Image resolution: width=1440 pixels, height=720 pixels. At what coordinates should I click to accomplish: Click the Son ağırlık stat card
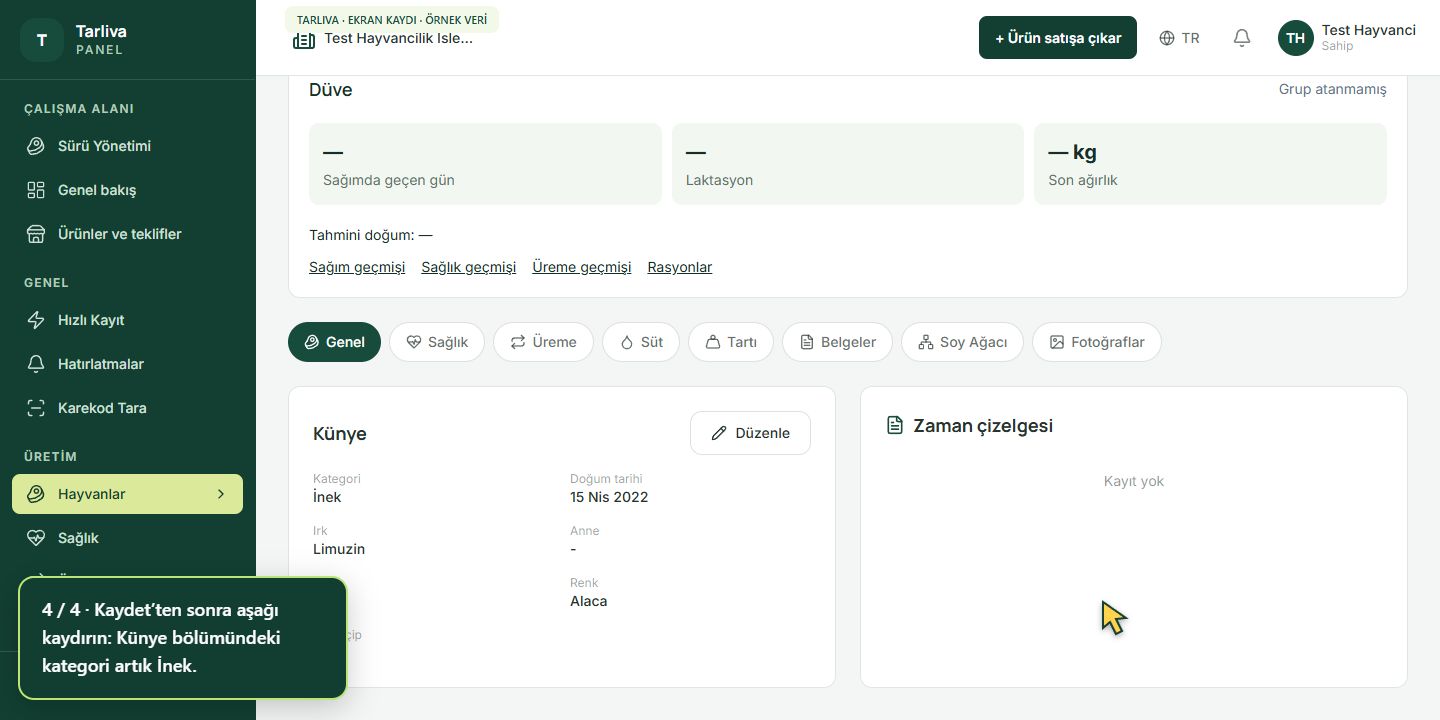[x=1210, y=164]
